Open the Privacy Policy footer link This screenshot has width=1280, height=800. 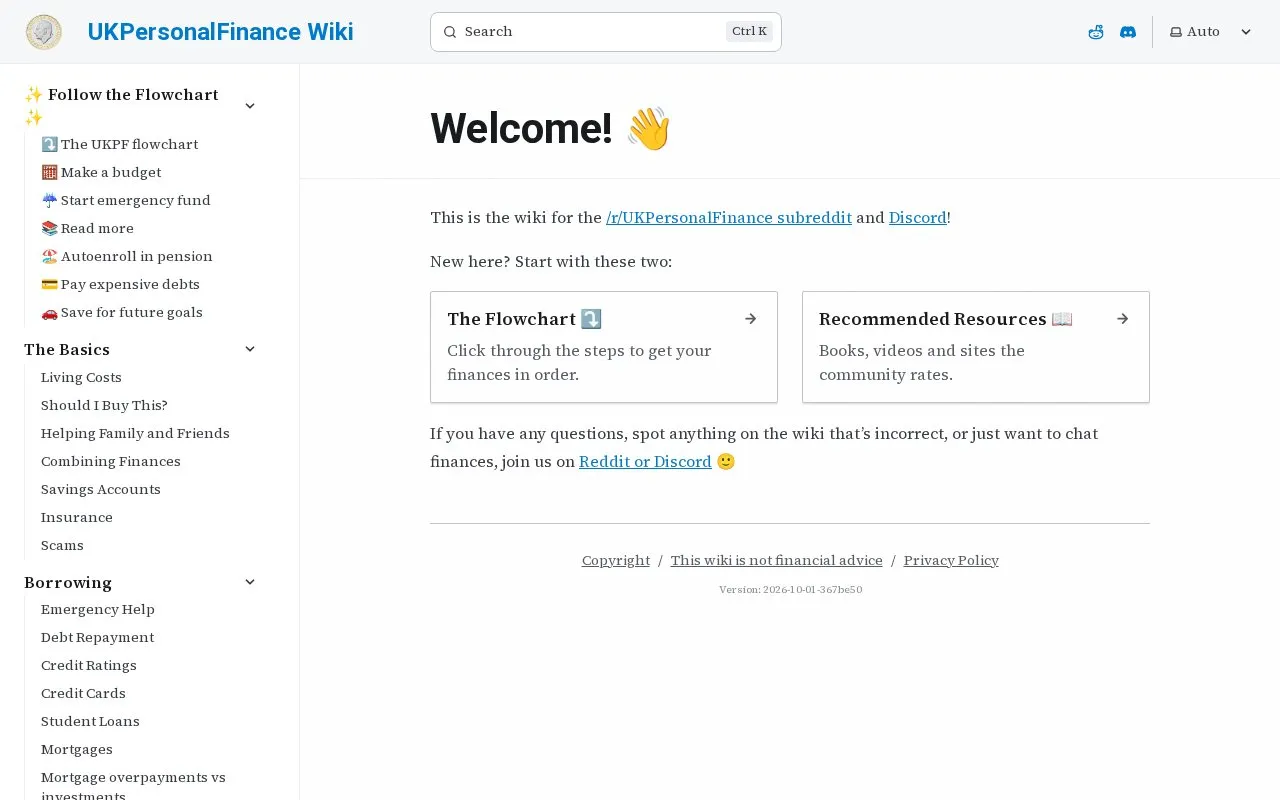[951, 560]
